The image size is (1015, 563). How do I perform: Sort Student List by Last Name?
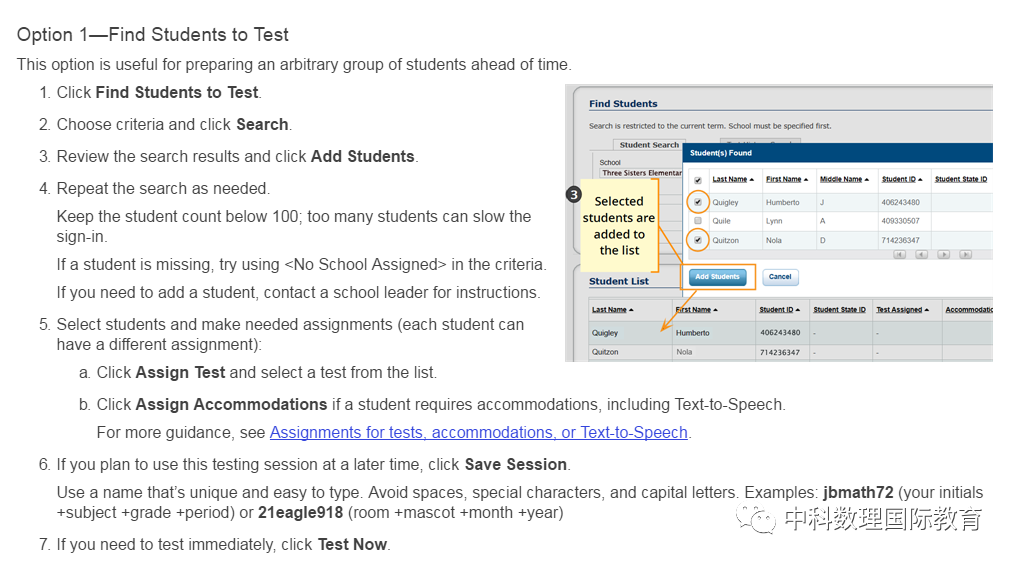coord(612,310)
